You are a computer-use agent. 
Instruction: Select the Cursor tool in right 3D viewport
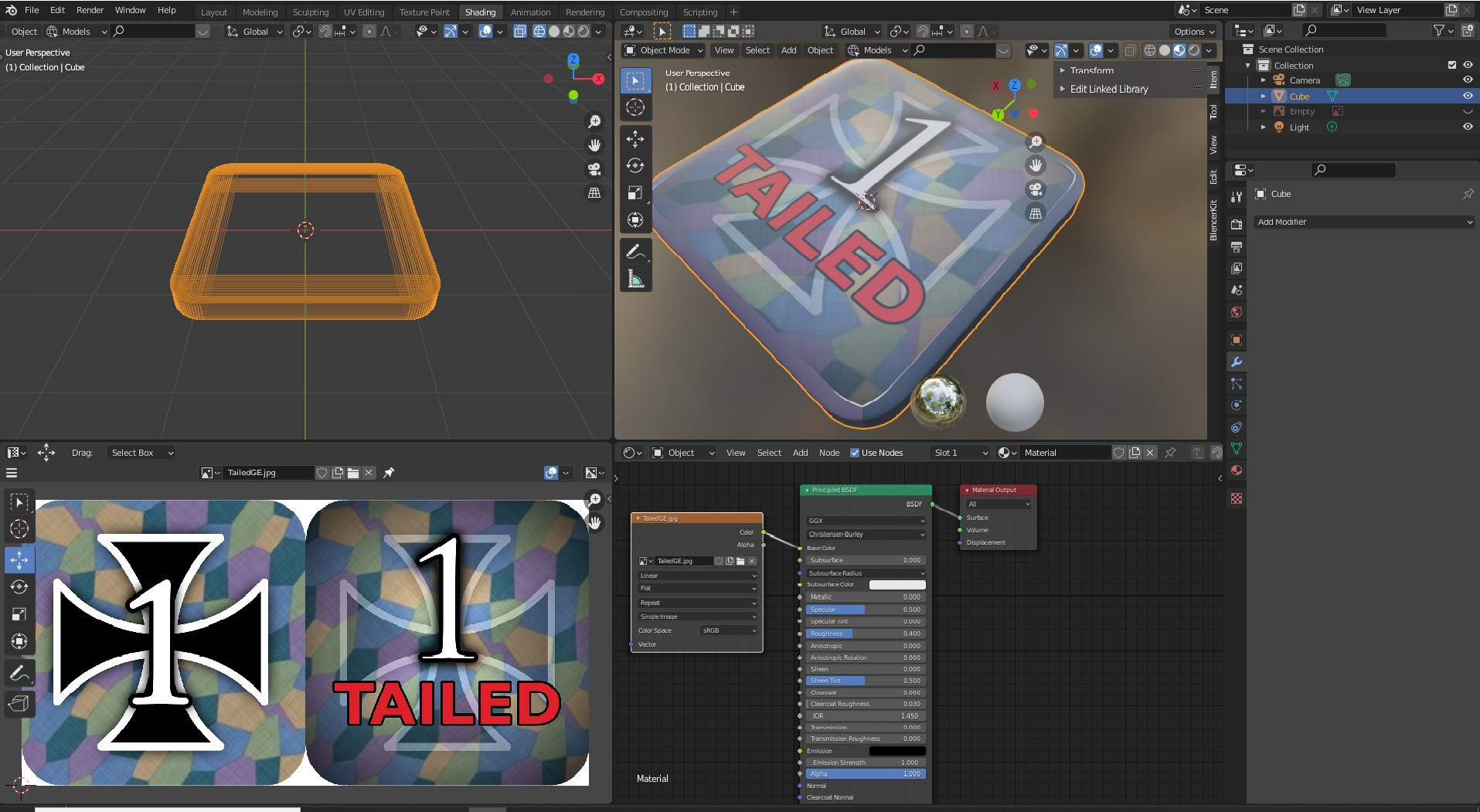(x=635, y=107)
